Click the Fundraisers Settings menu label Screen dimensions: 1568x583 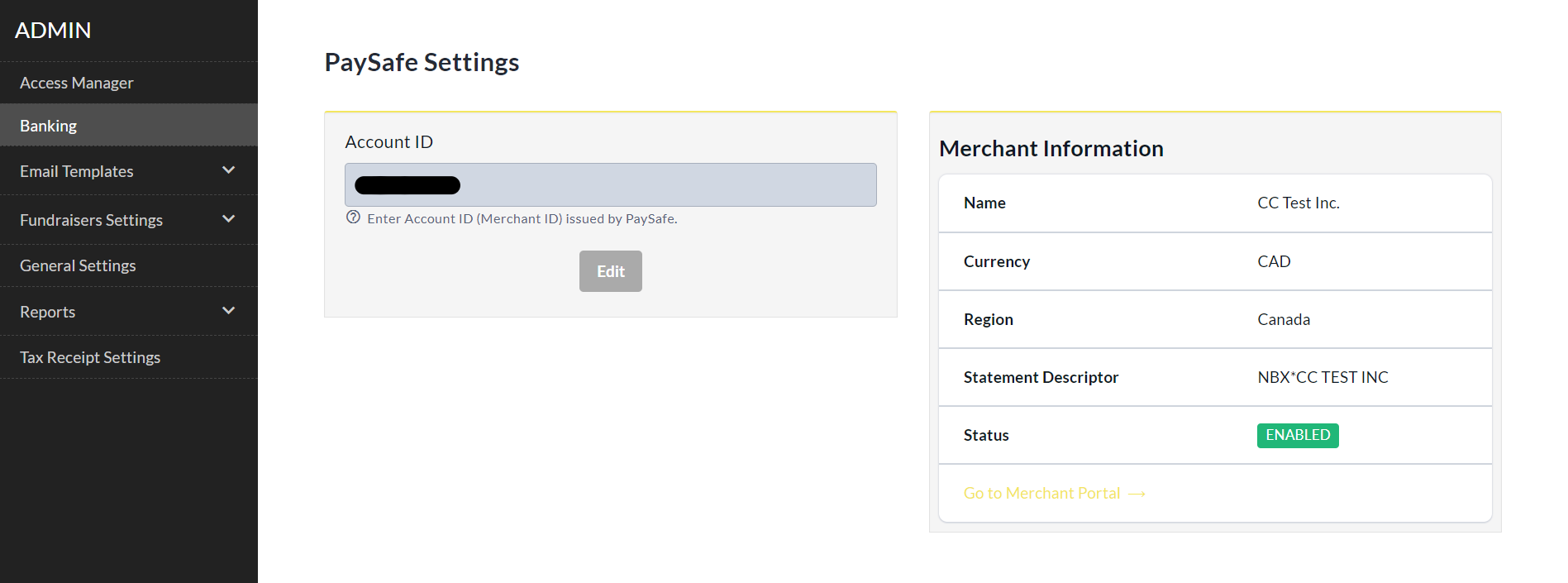coord(91,220)
